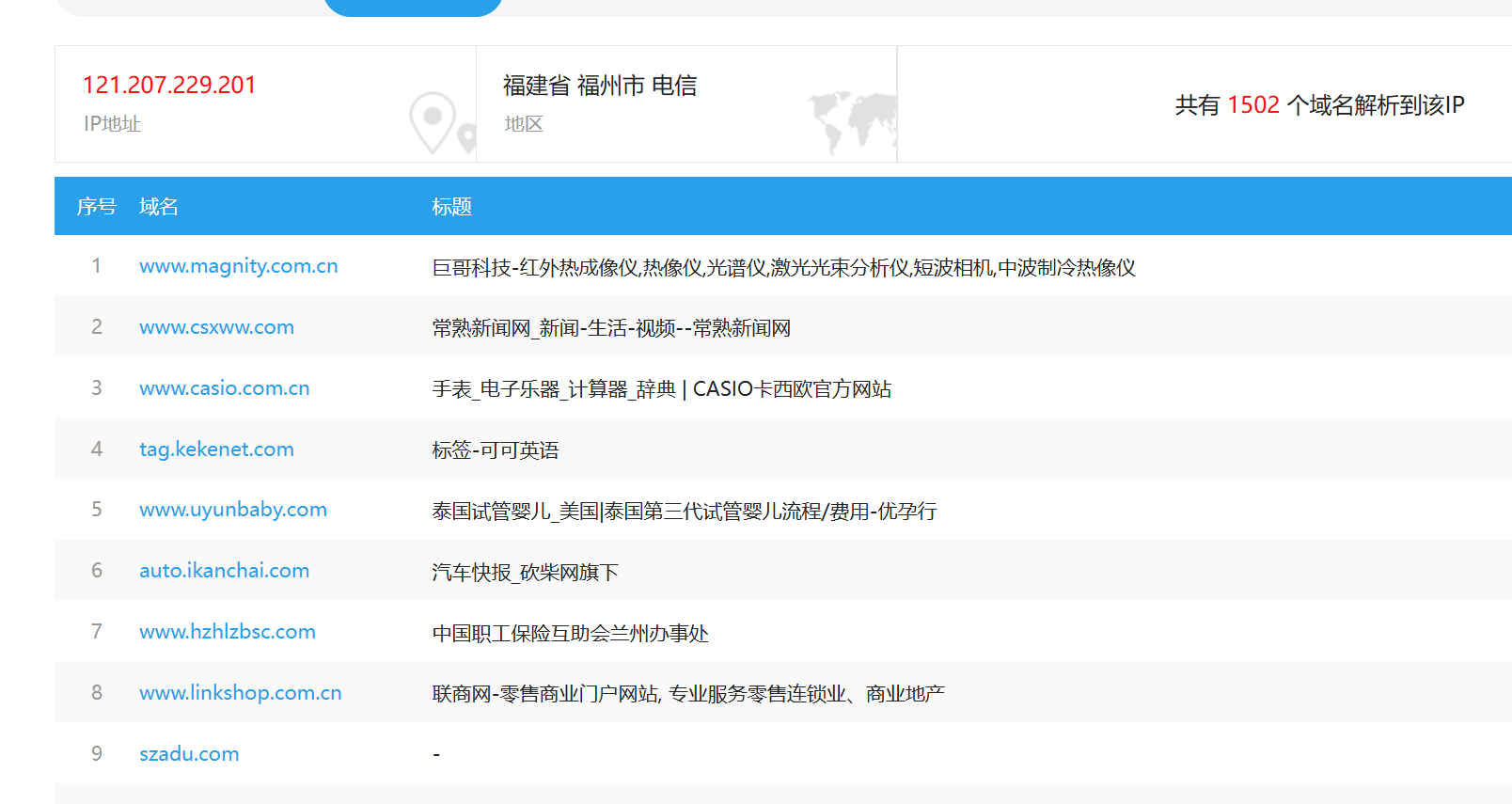Select the IP address 121.207.229.201
1512x804 pixels.
(x=169, y=86)
